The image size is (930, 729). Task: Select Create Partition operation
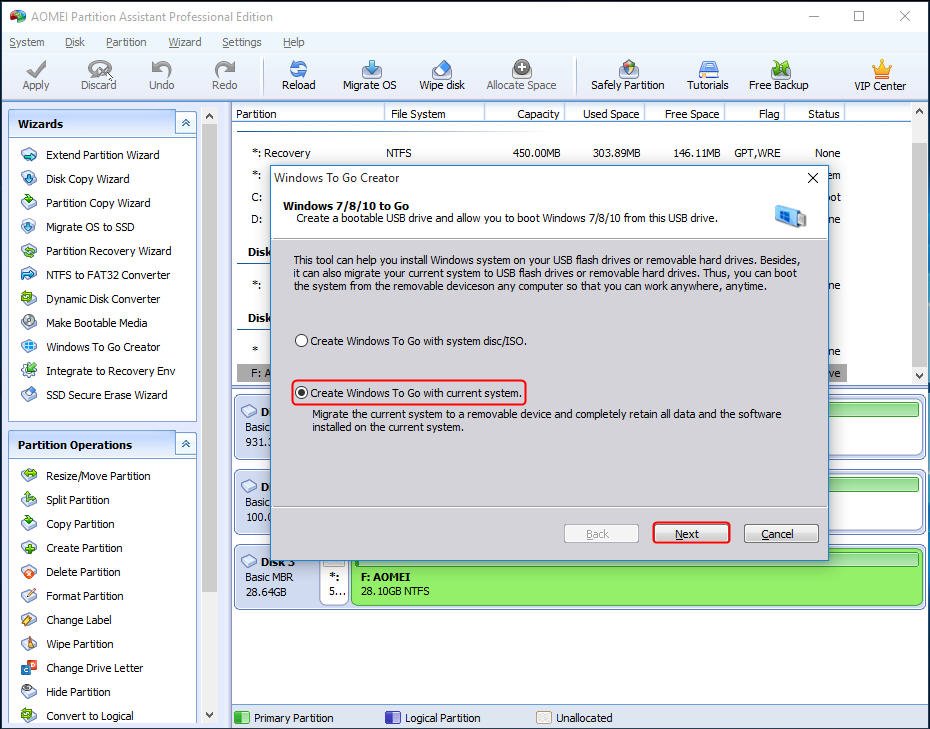click(x=84, y=548)
